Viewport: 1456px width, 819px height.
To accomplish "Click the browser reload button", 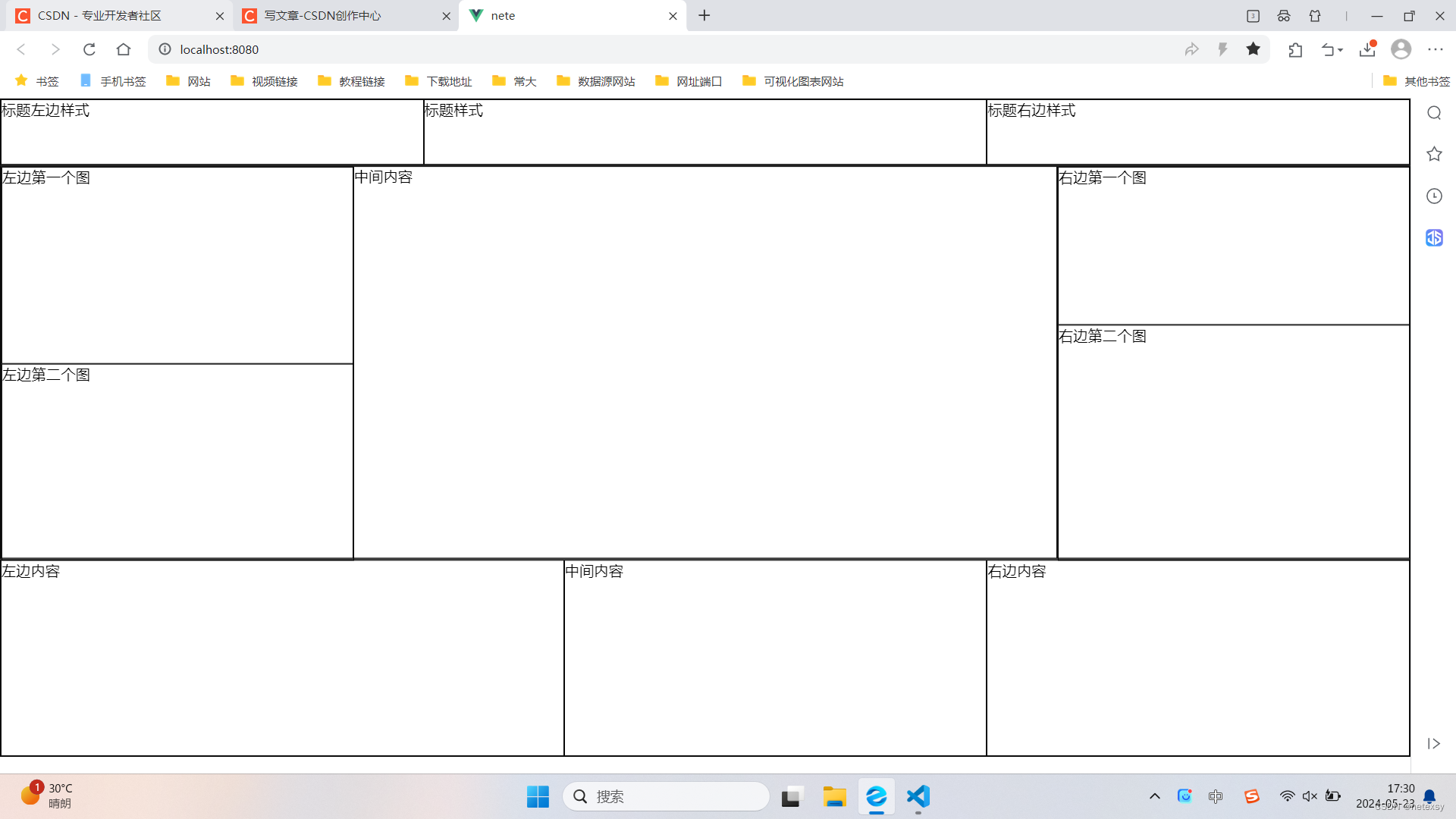I will coord(89,49).
